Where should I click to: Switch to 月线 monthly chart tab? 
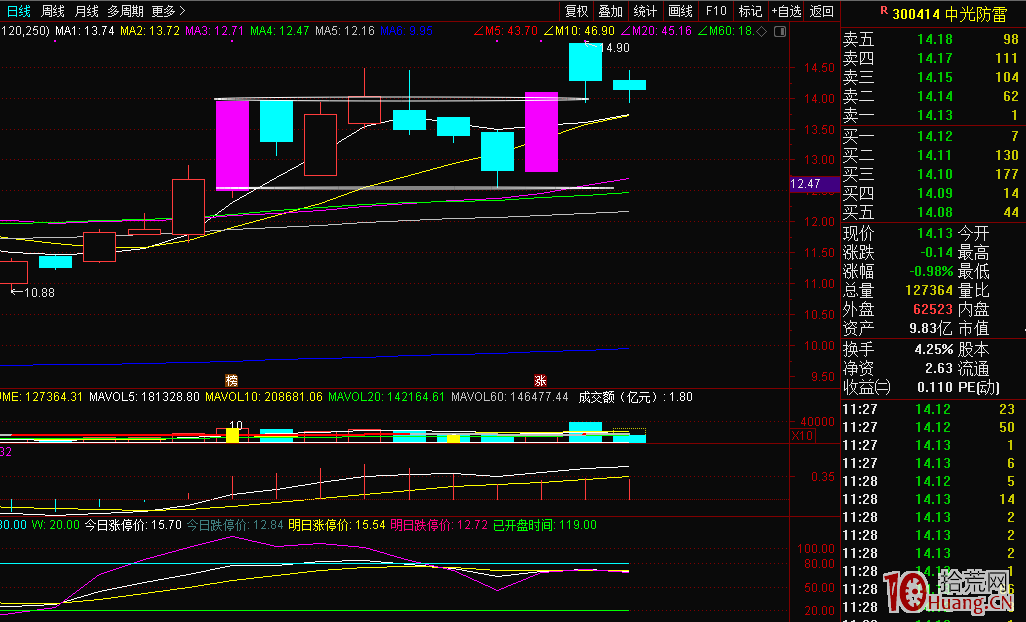pyautogui.click(x=87, y=11)
